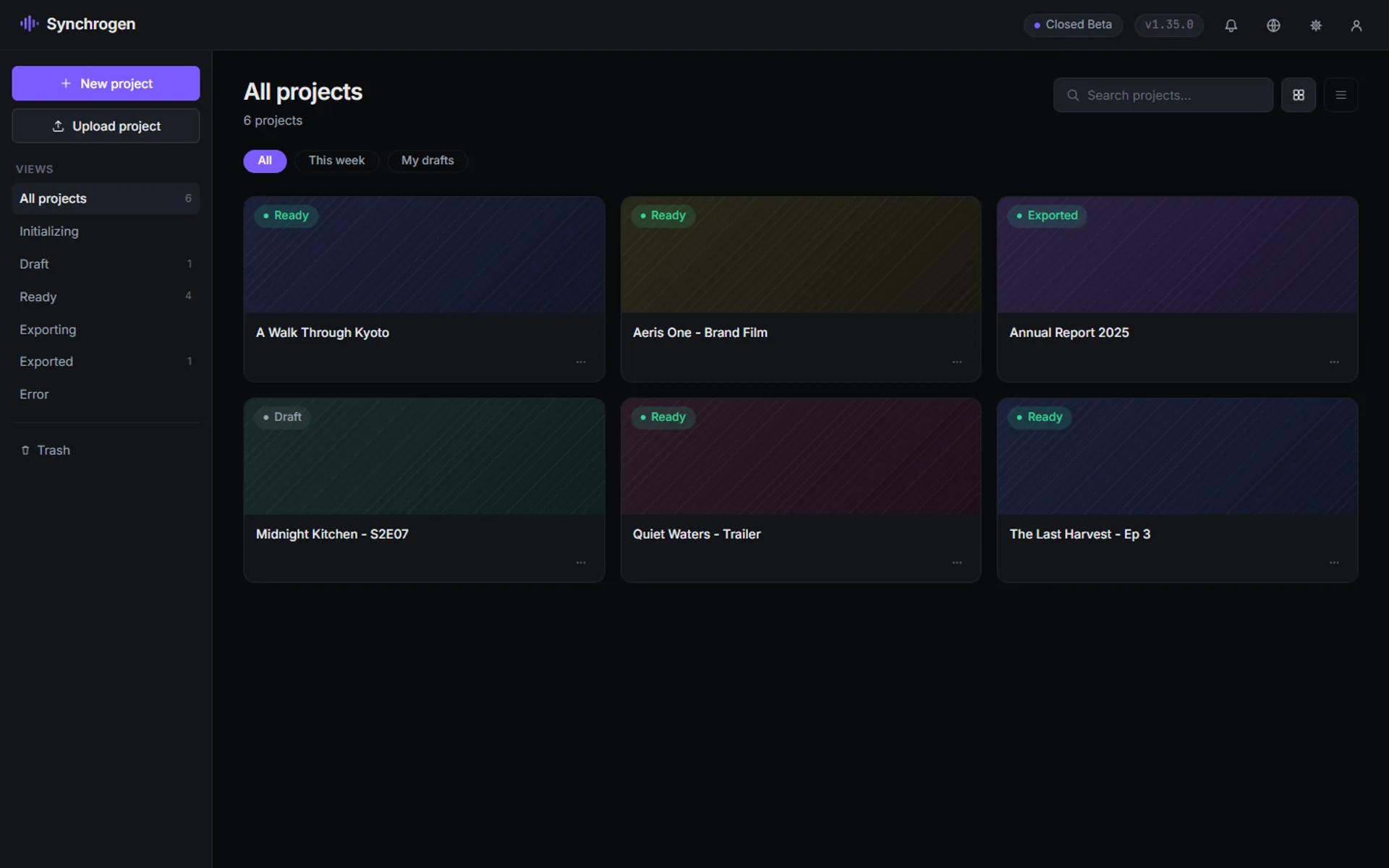Viewport: 1389px width, 868px height.
Task: Open Quiet Waters - Trailer thumbnail
Action: point(801,456)
